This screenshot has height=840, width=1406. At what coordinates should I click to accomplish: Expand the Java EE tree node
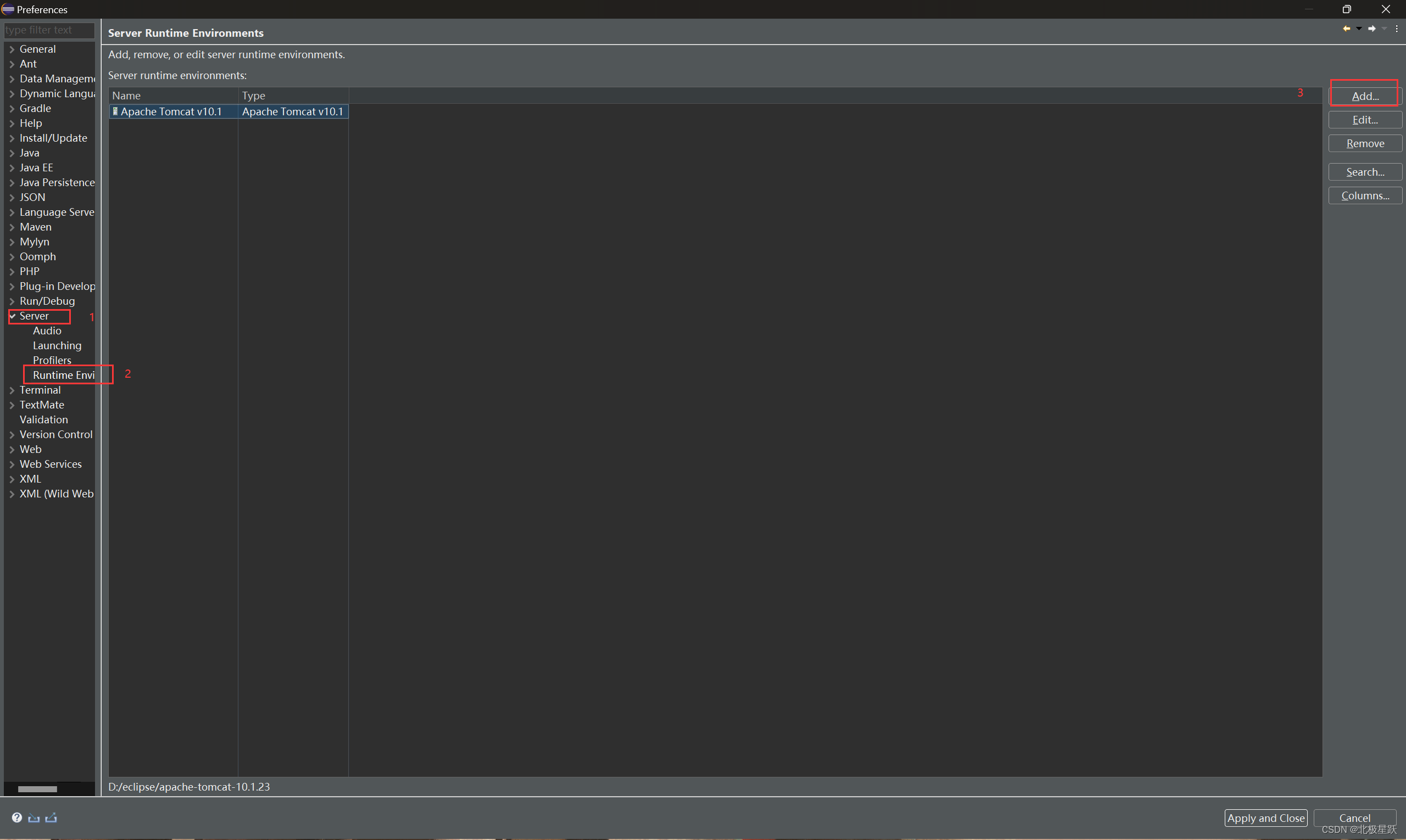[x=12, y=168]
